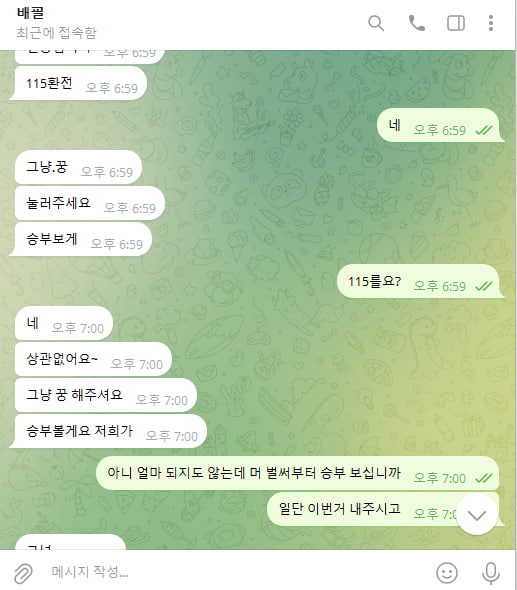The image size is (517, 590).
Task: Click the '눌러주세요' message
Action: point(90,203)
